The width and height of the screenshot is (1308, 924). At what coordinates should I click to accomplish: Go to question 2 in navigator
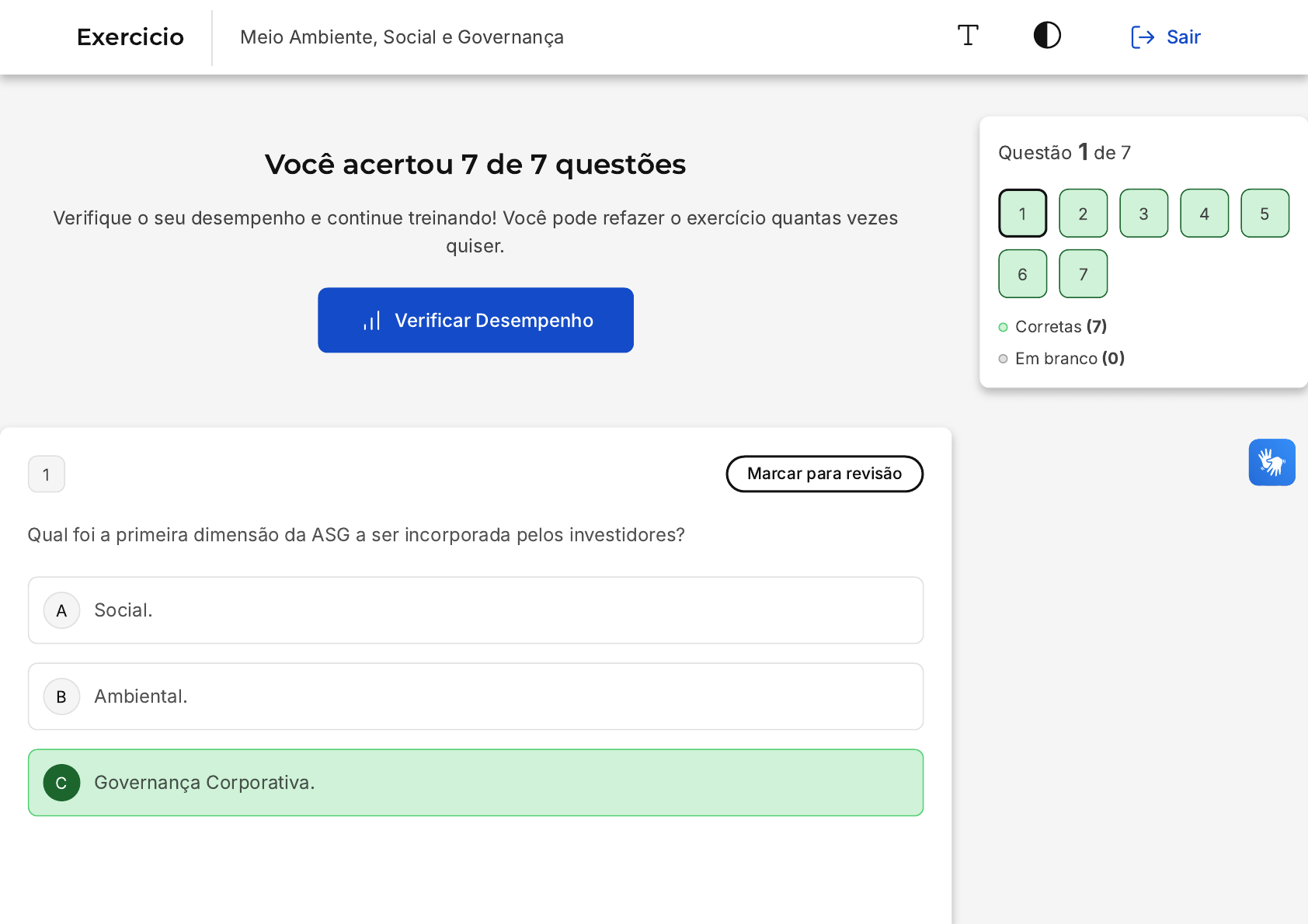pyautogui.click(x=1083, y=214)
